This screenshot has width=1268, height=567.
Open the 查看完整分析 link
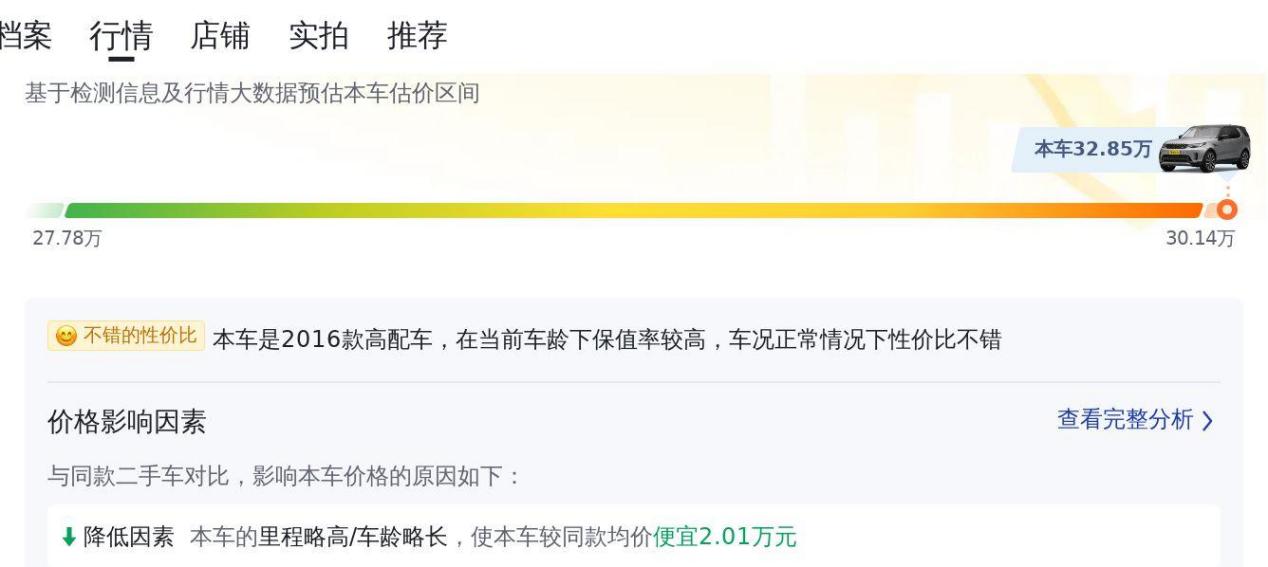pyautogui.click(x=1125, y=420)
